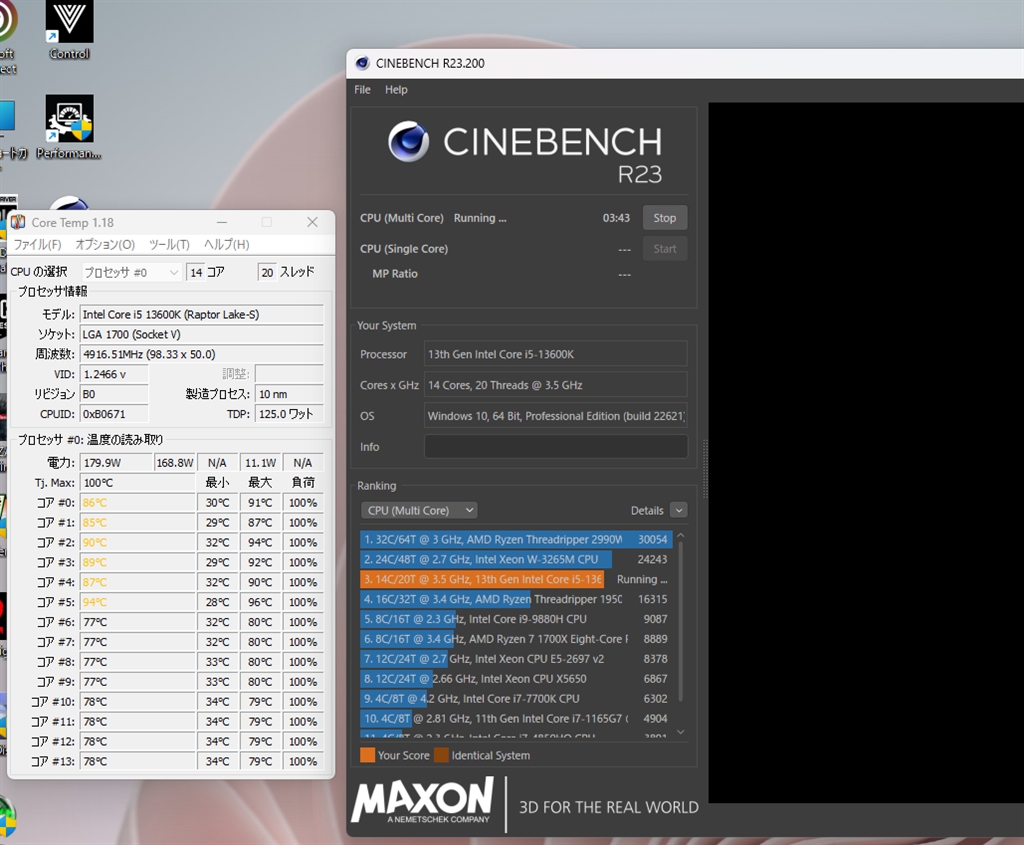Select ranking row 8 Xeon X5650
The image size is (1024, 845).
(x=516, y=678)
